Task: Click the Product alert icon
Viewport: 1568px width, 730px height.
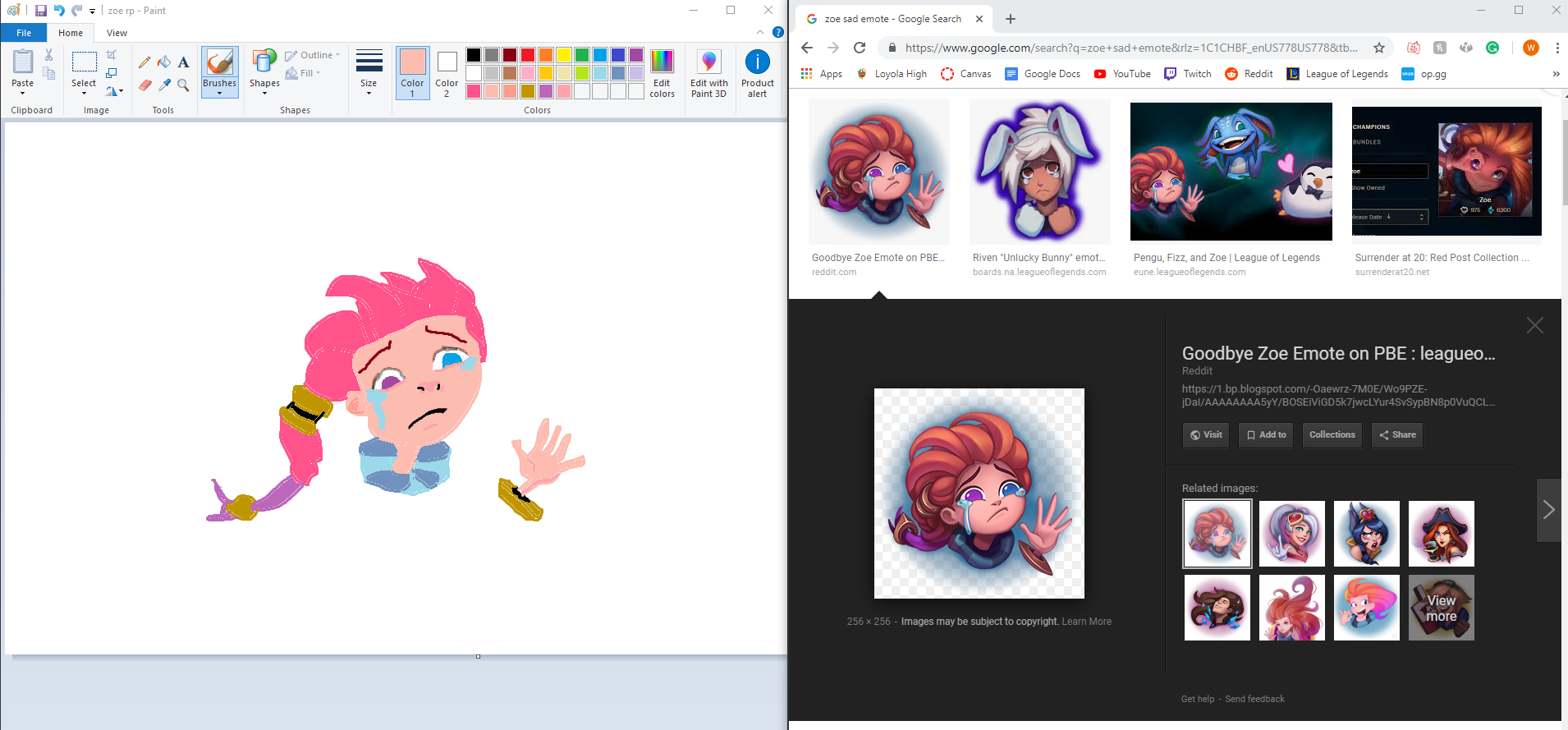Action: pos(757,73)
